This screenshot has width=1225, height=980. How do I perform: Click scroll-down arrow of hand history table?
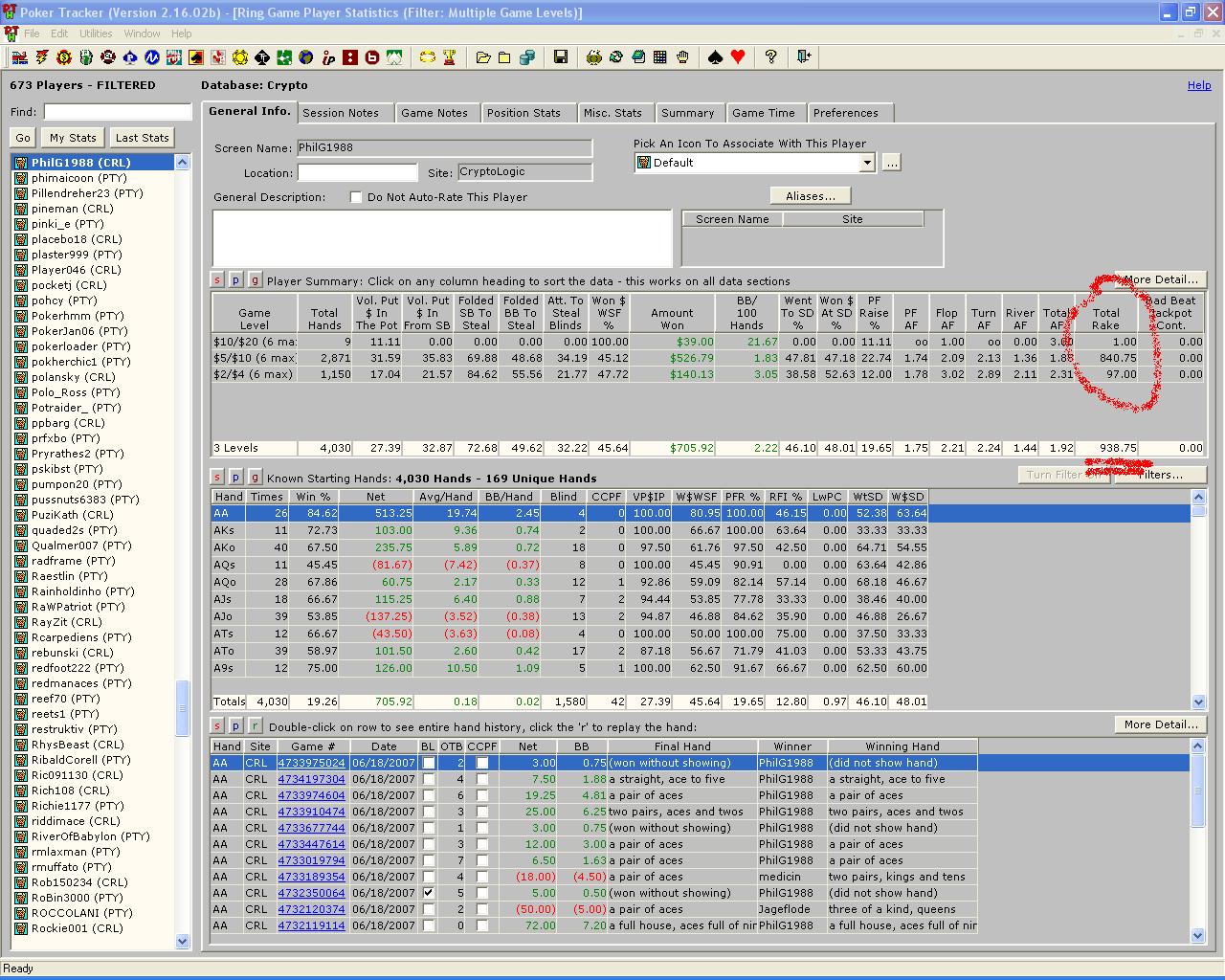[1198, 935]
